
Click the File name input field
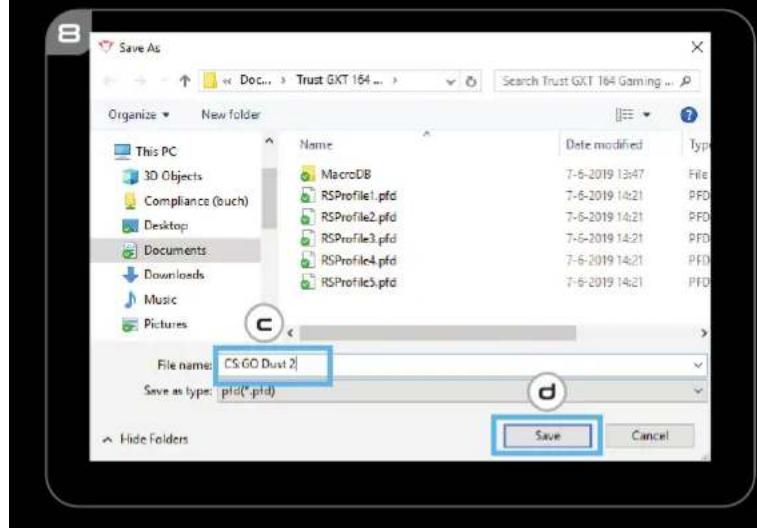point(462,364)
